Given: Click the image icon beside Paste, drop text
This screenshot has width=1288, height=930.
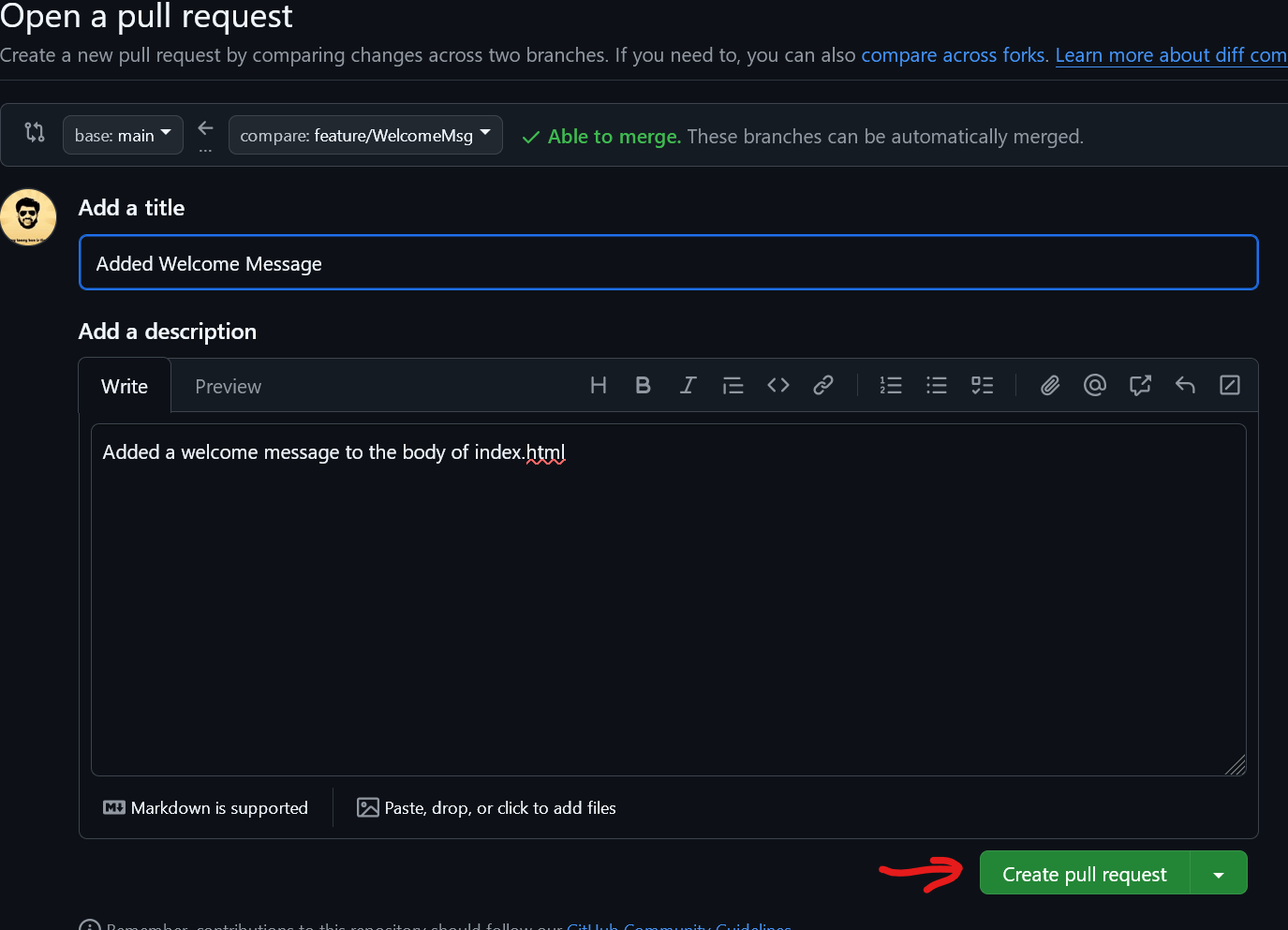Looking at the screenshot, I should (x=368, y=807).
